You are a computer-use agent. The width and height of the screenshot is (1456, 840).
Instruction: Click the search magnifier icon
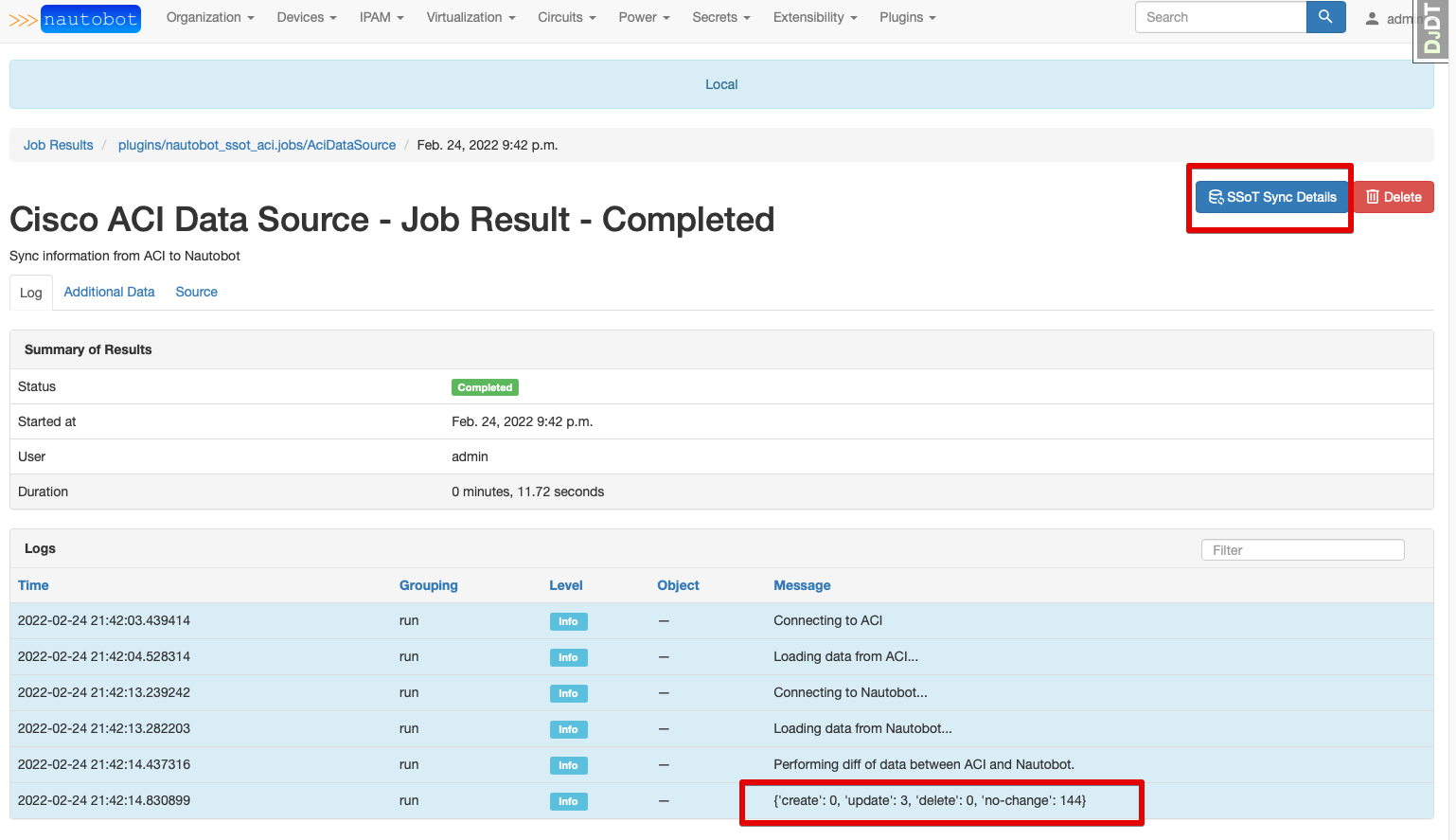pyautogui.click(x=1325, y=17)
